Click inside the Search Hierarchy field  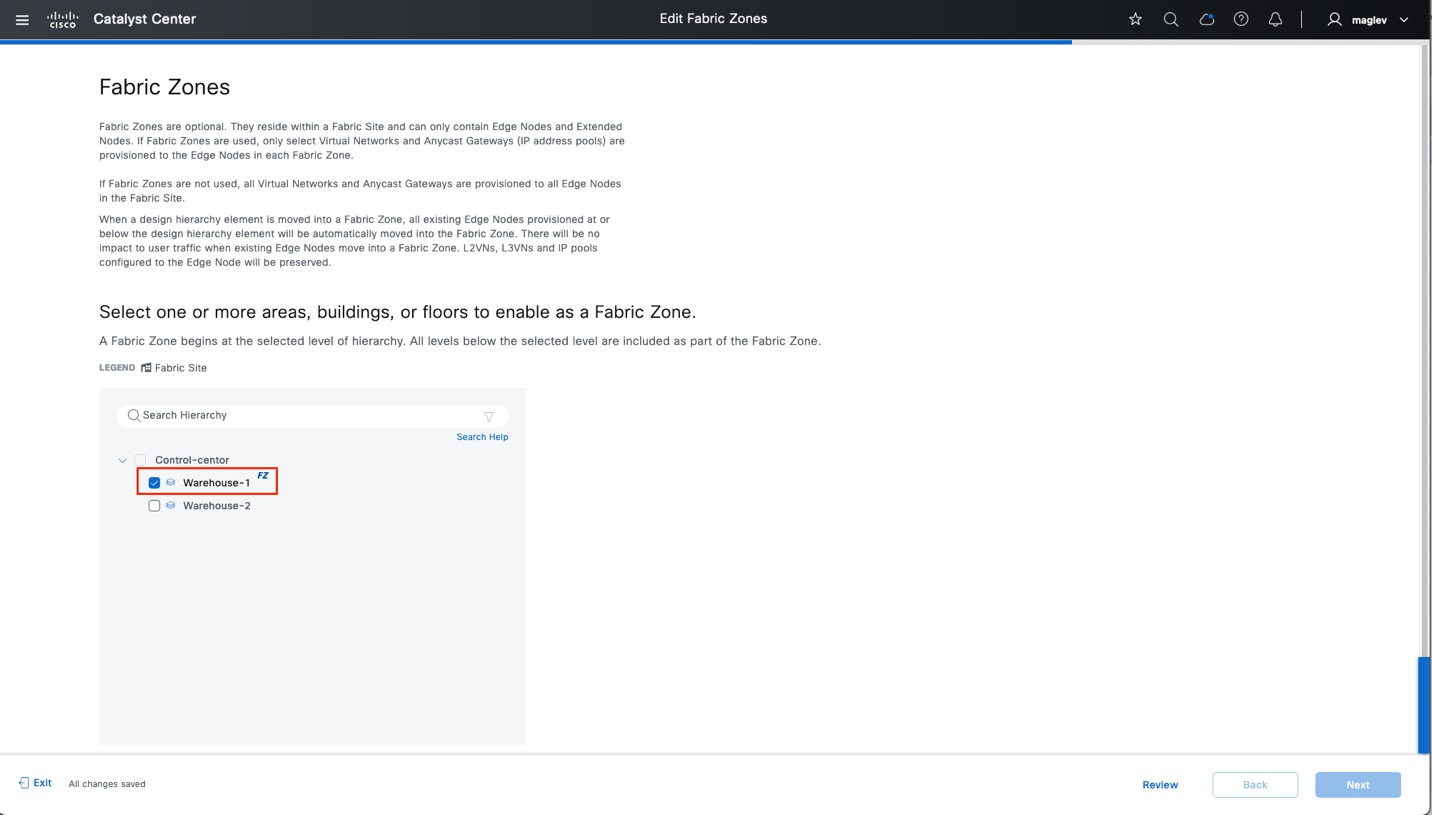coord(250,415)
